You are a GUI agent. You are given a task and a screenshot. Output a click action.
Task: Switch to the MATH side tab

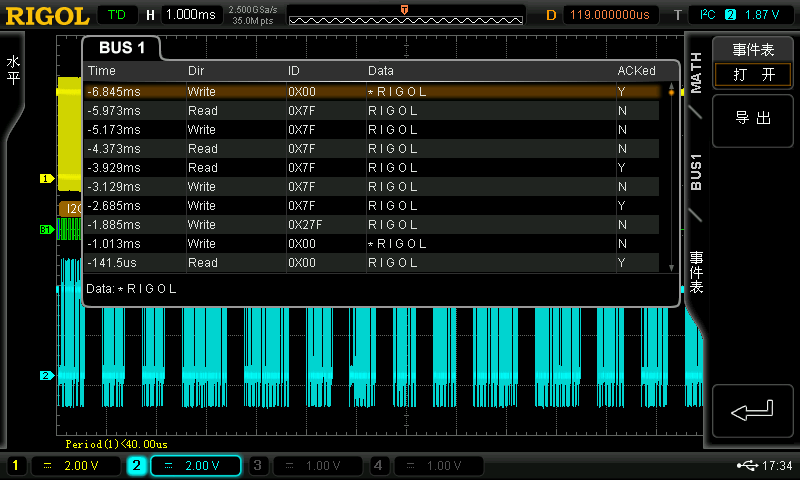[696, 73]
